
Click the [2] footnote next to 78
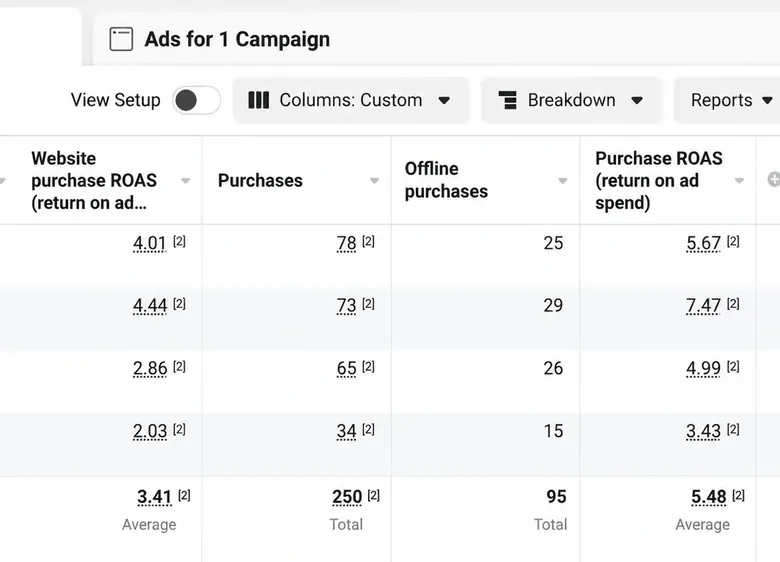point(368,241)
